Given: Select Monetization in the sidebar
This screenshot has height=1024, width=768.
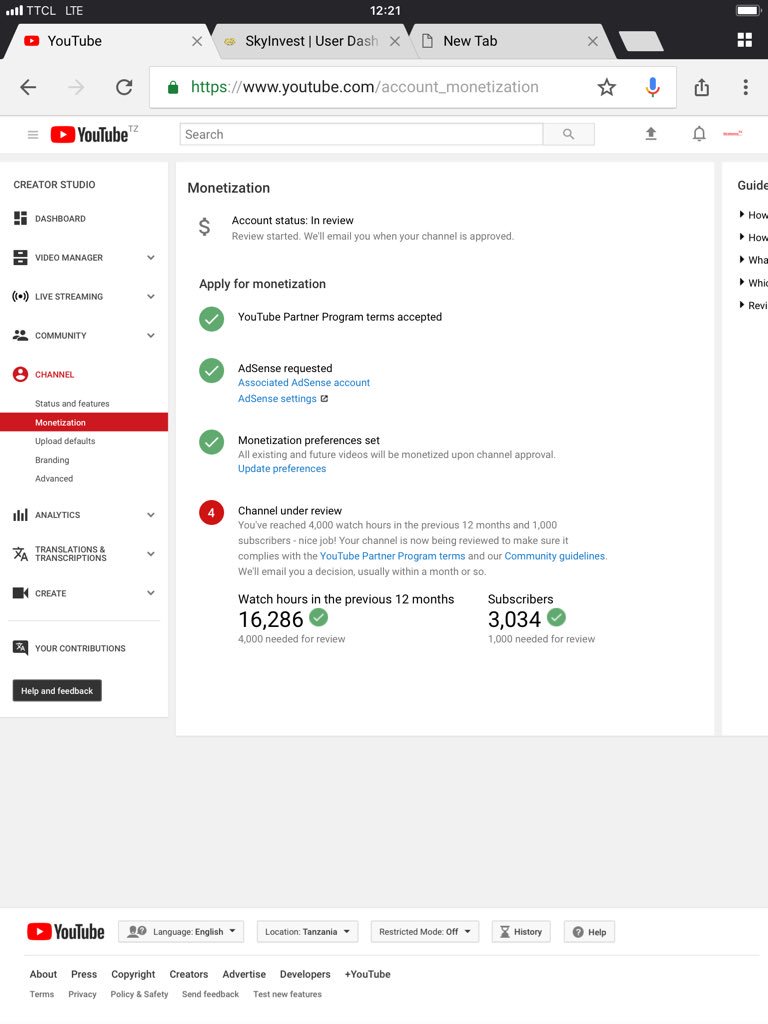Looking at the screenshot, I should coord(84,423).
